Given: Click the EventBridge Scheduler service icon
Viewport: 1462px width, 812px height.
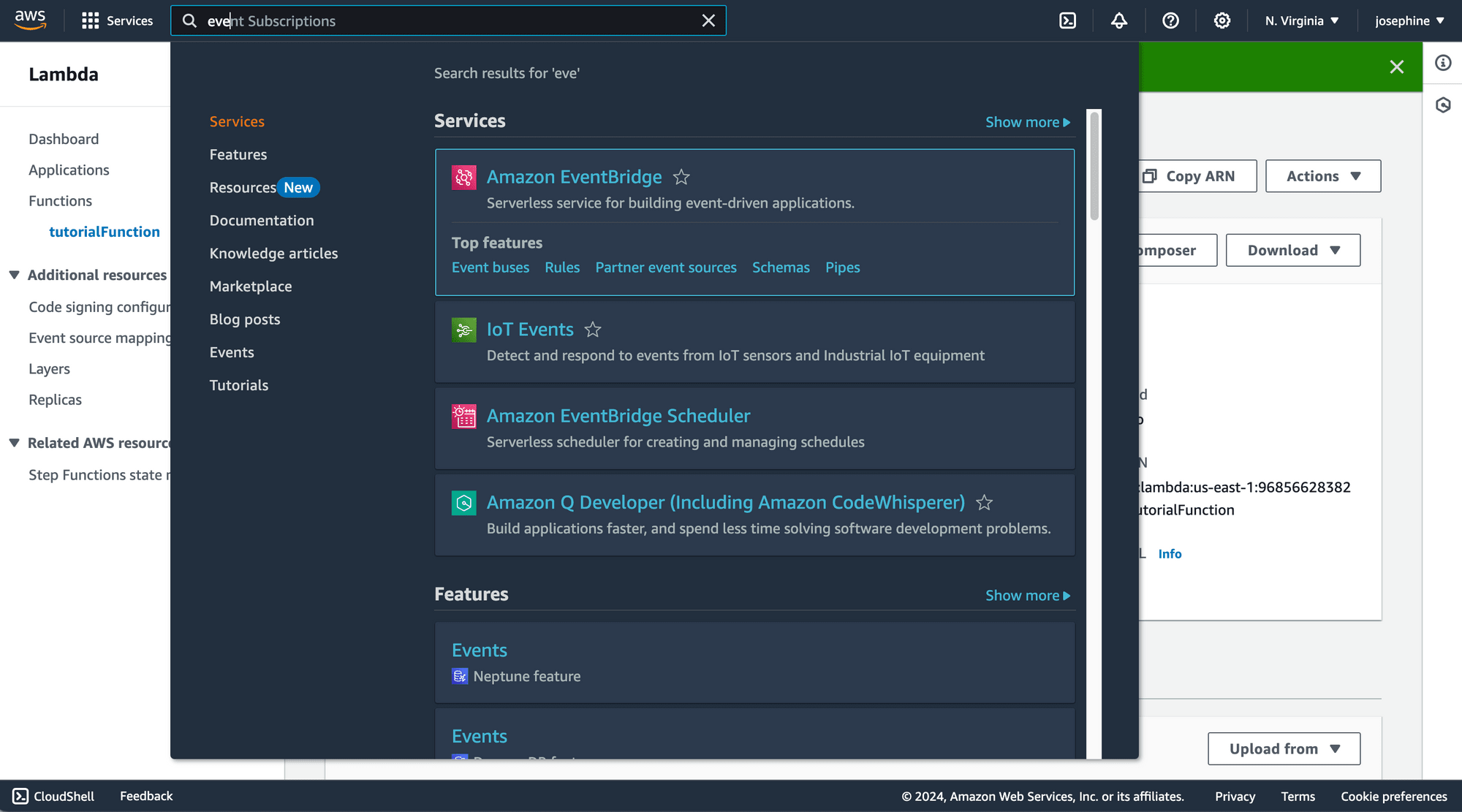Looking at the screenshot, I should coord(463,416).
